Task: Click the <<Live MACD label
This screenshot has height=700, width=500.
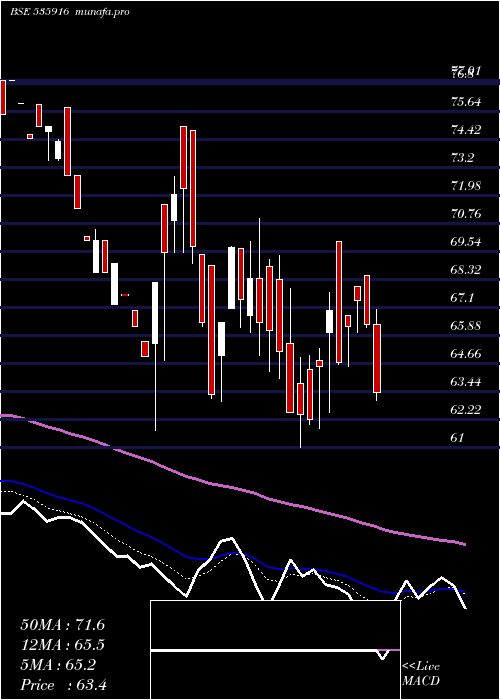Action: coord(421,674)
